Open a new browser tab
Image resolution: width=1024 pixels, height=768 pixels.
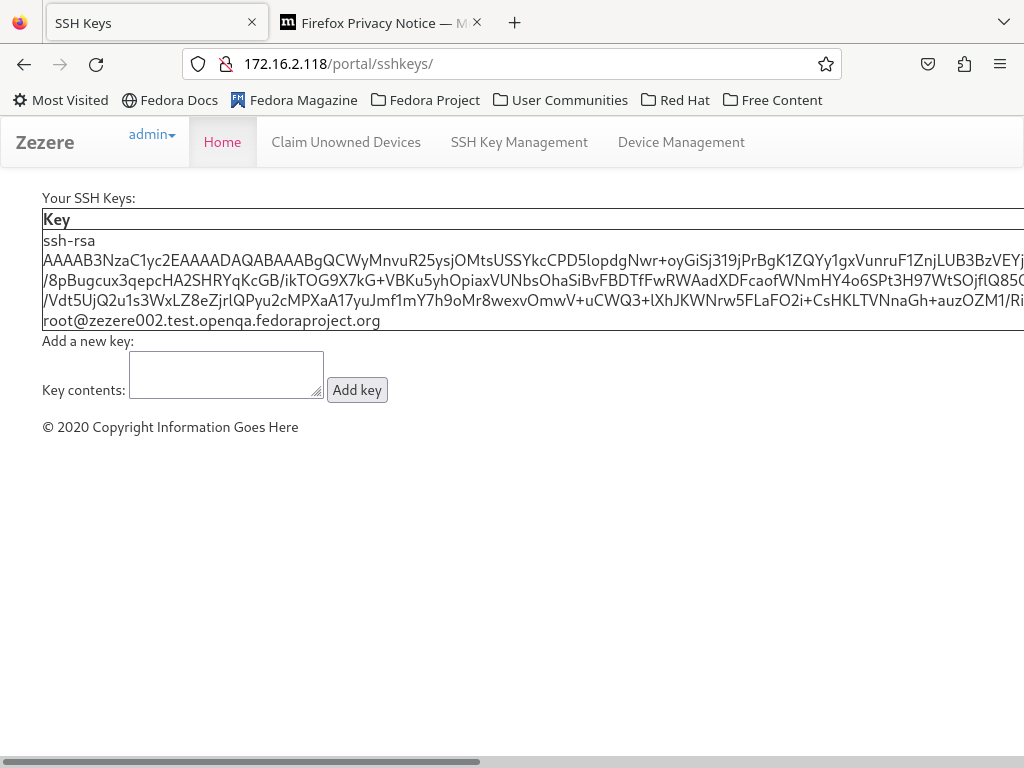pyautogui.click(x=515, y=23)
